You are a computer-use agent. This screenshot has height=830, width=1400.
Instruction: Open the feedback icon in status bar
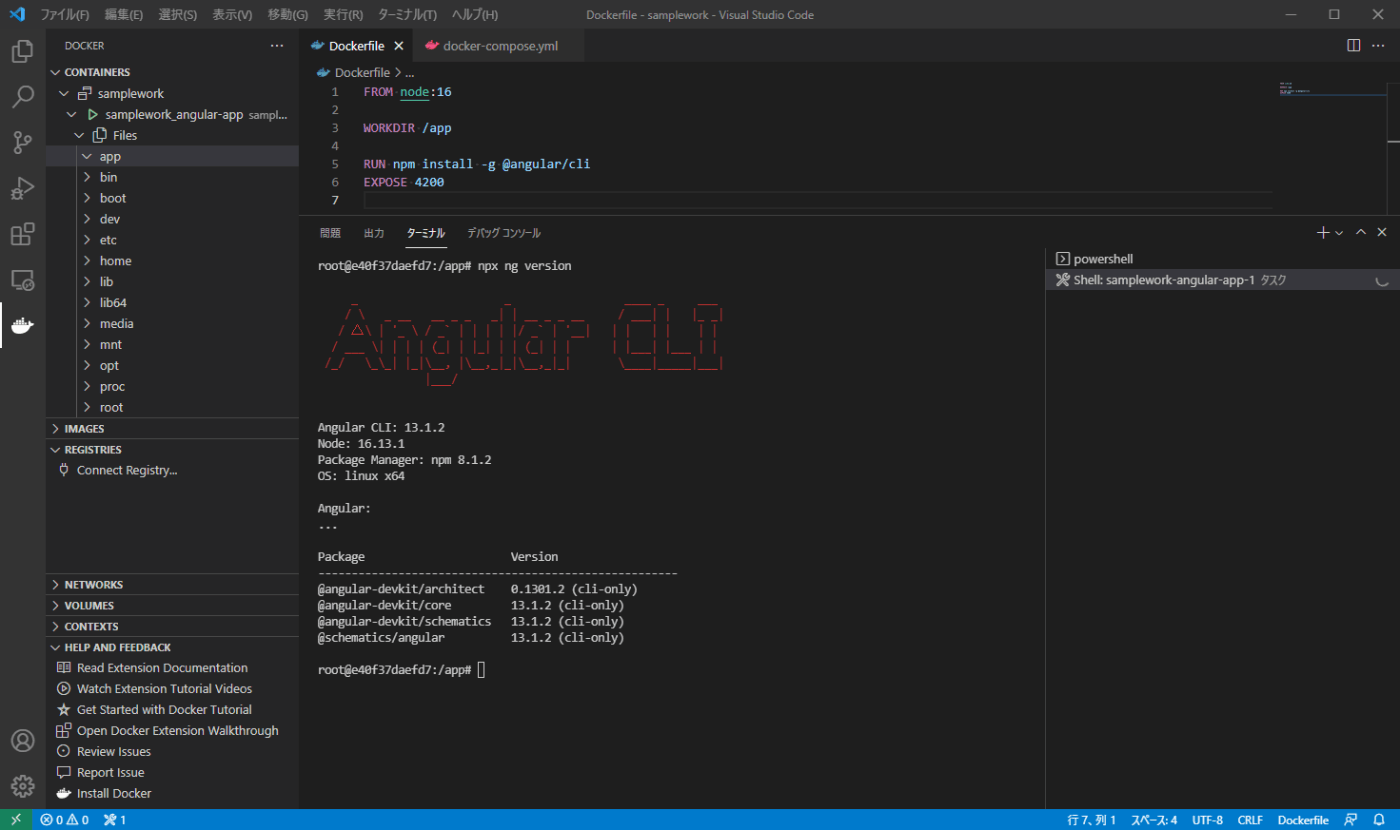tap(1350, 820)
